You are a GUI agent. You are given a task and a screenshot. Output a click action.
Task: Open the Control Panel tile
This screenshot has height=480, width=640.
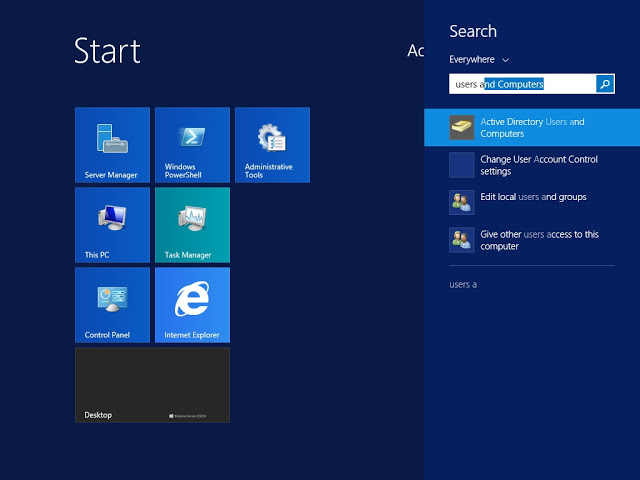coord(112,305)
